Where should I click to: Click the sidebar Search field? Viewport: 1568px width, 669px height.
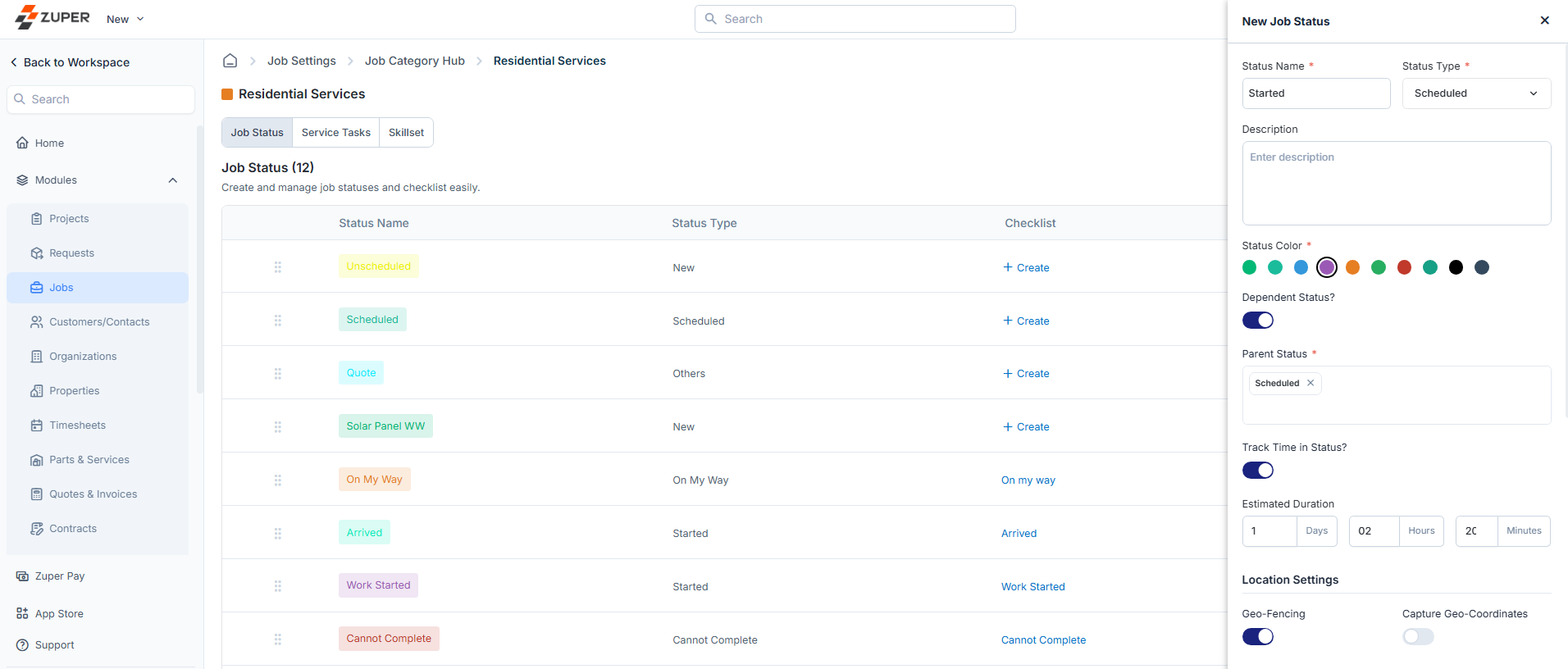click(x=101, y=99)
